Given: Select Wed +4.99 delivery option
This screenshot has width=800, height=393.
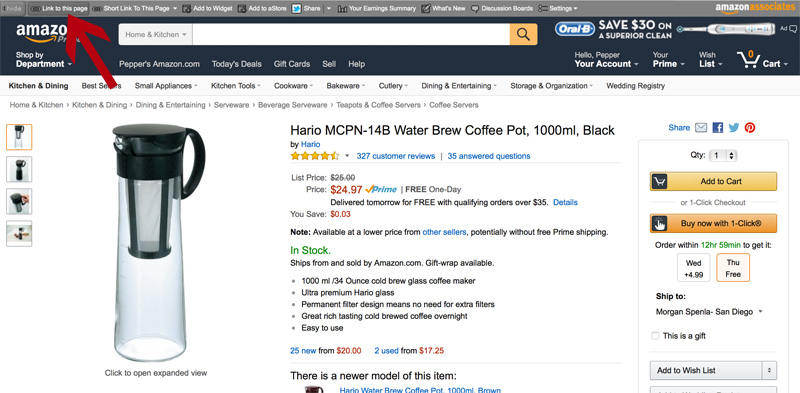Looking at the screenshot, I should [x=693, y=268].
